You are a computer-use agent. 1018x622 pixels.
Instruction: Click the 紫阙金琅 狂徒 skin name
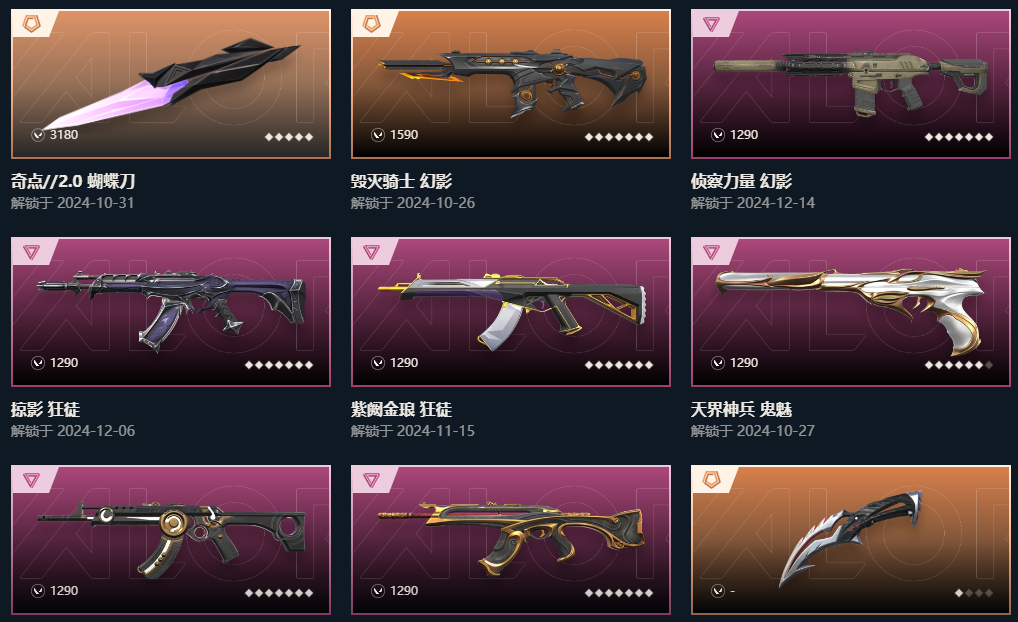pyautogui.click(x=401, y=409)
